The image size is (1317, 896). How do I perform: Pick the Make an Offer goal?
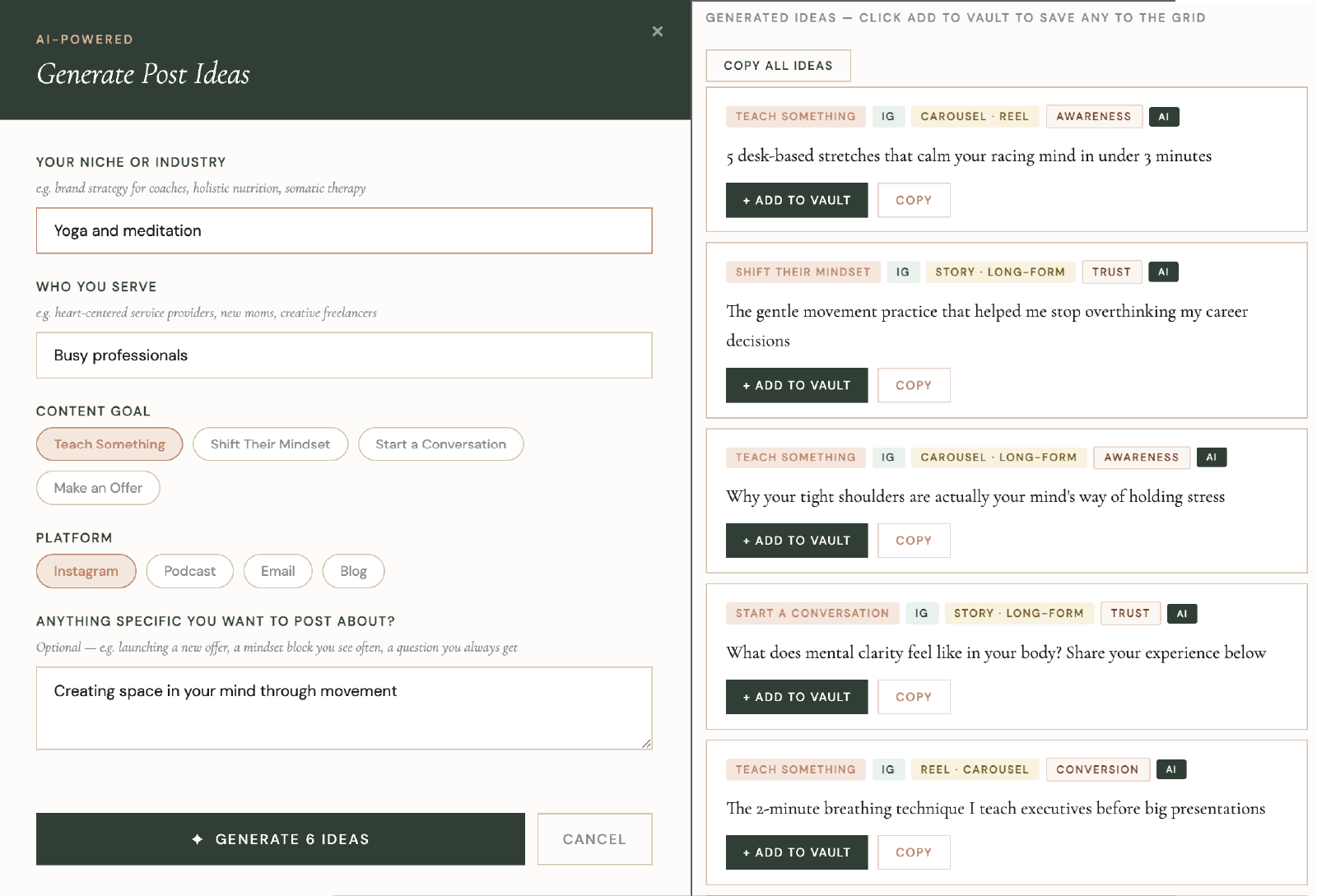click(x=98, y=488)
